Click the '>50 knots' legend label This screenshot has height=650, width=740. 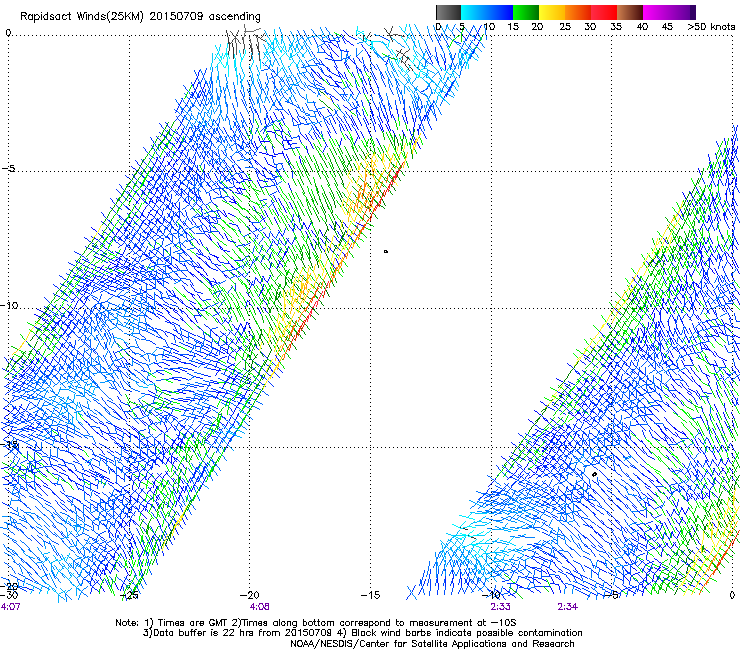tap(711, 27)
